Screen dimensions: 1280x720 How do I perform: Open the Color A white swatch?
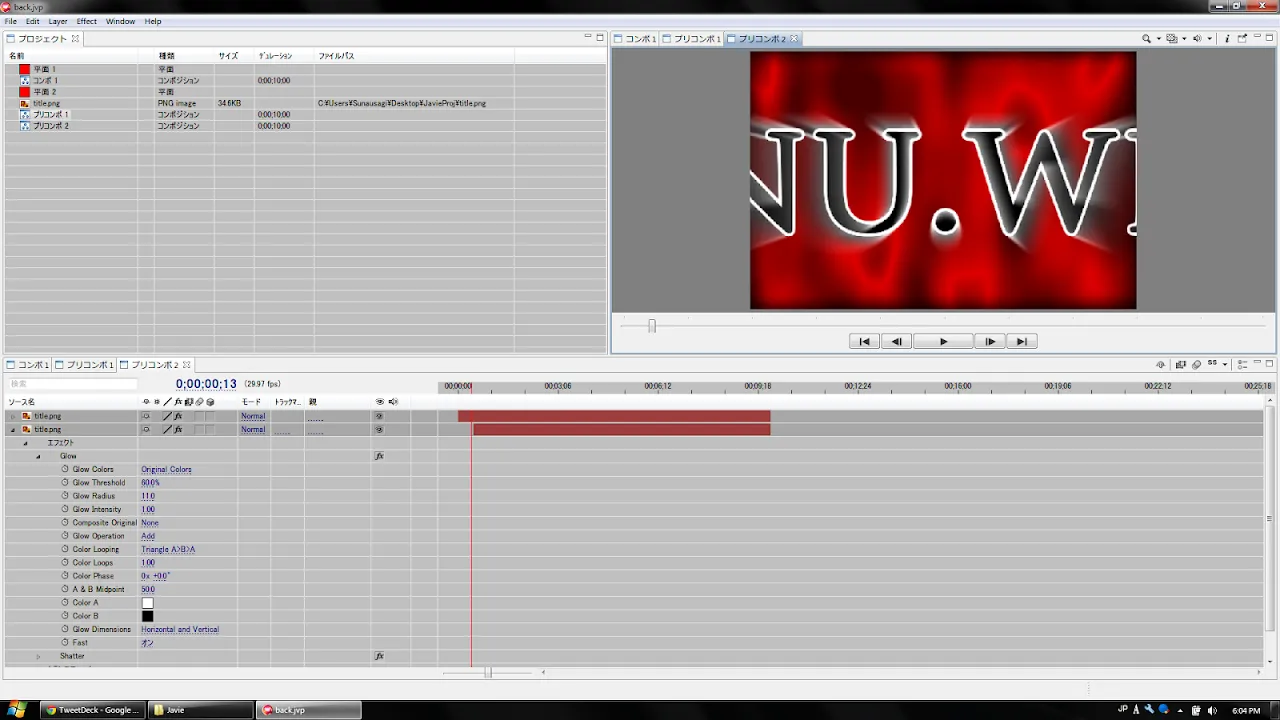click(148, 603)
